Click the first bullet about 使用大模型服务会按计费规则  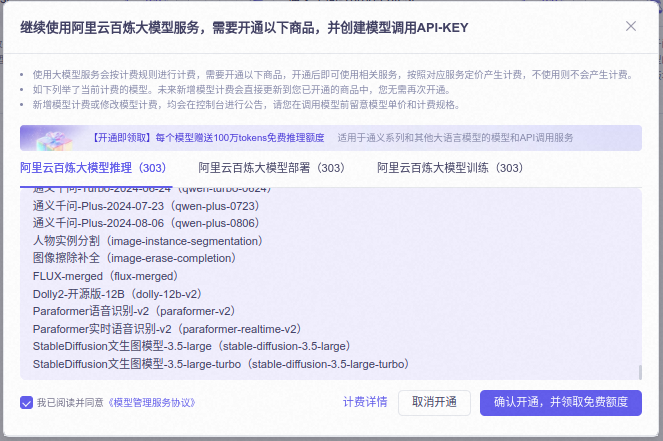334,75
